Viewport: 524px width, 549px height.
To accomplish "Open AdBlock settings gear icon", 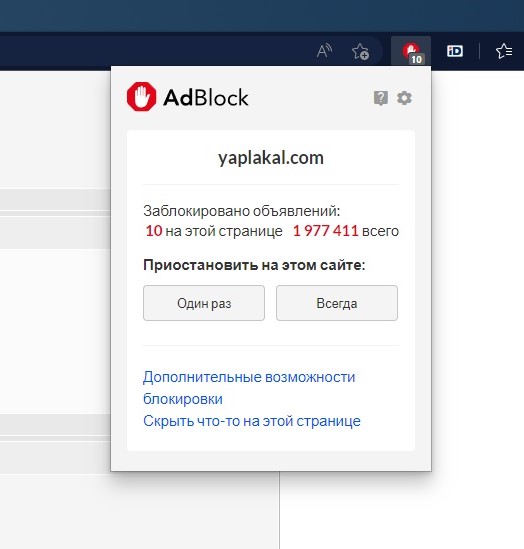I will pos(404,98).
